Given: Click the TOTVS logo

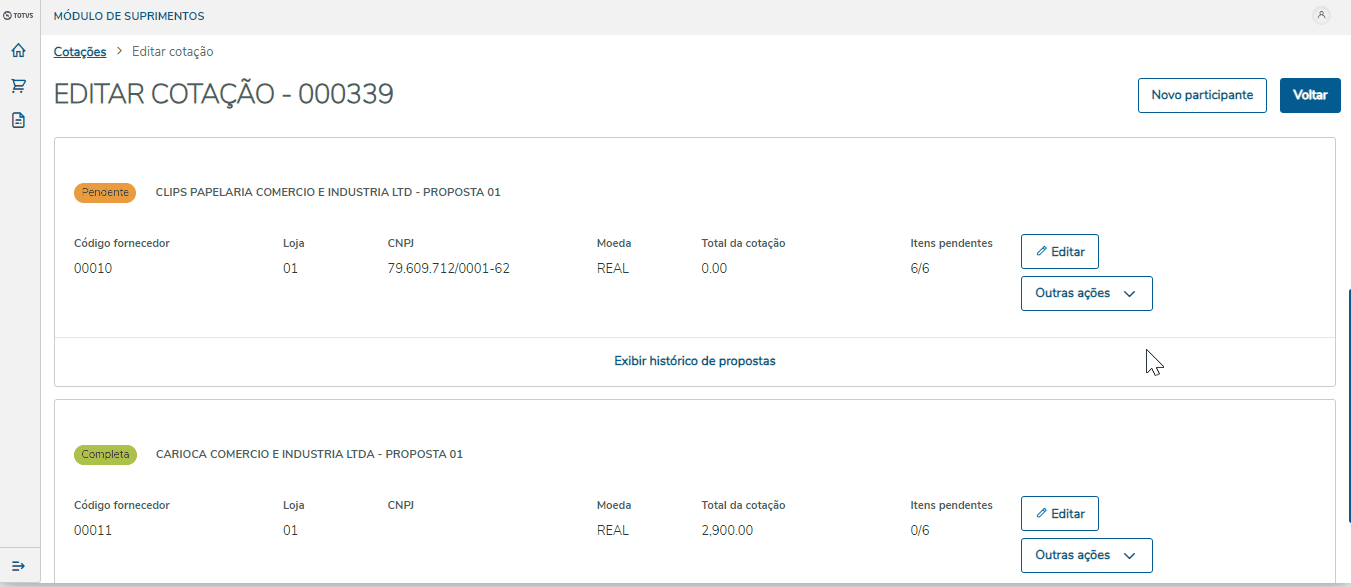Looking at the screenshot, I should (18, 16).
